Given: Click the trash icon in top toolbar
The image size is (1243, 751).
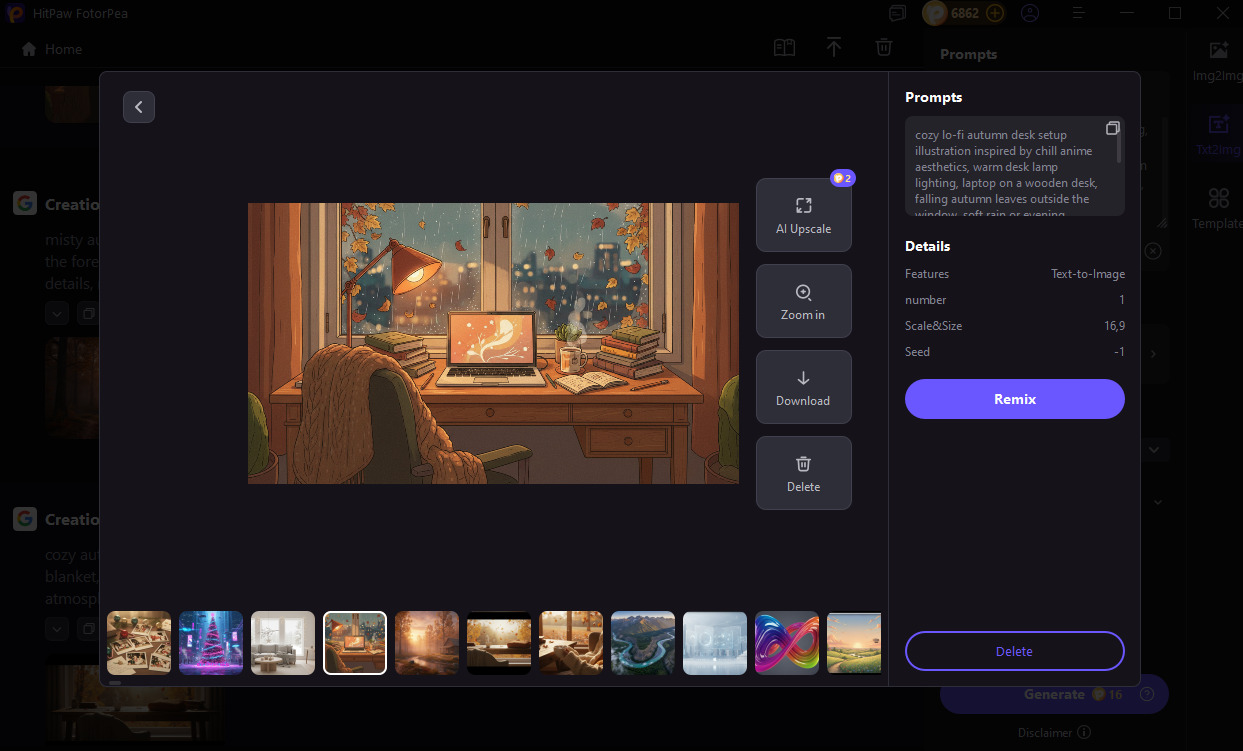Looking at the screenshot, I should [883, 47].
